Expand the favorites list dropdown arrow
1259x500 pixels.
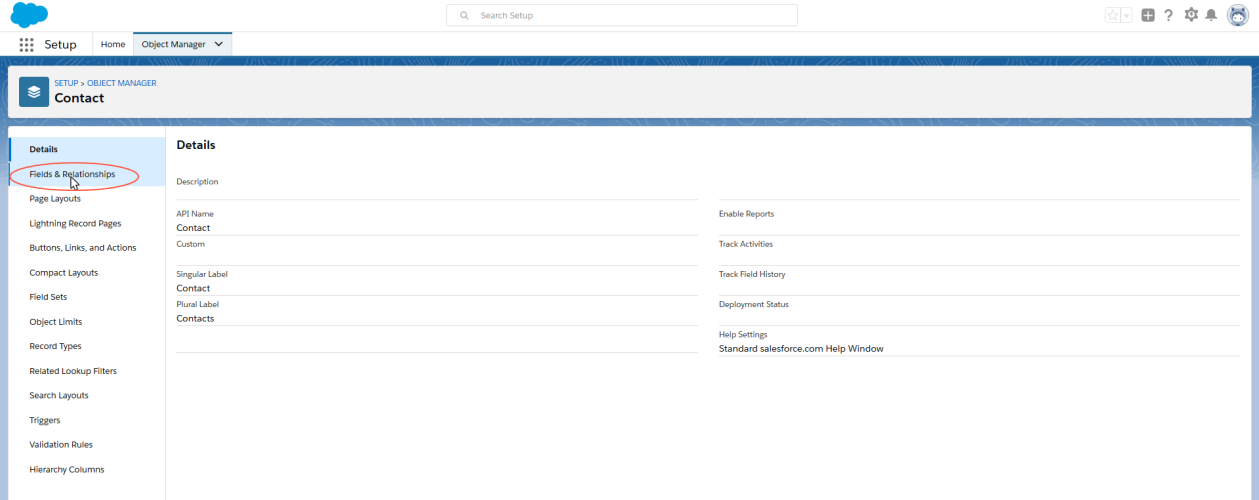[x=1127, y=15]
